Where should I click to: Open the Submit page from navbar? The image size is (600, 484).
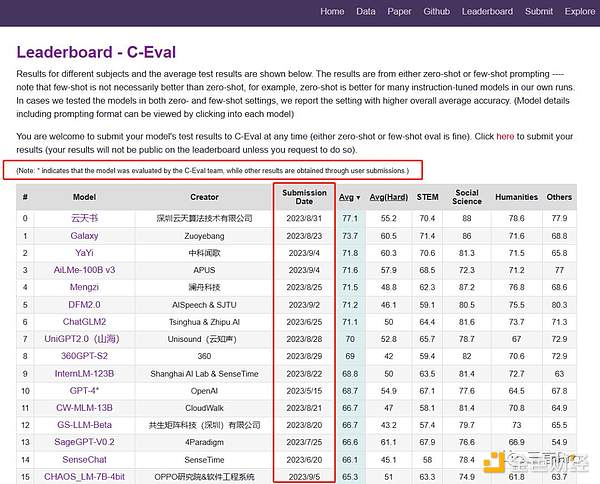(x=538, y=12)
